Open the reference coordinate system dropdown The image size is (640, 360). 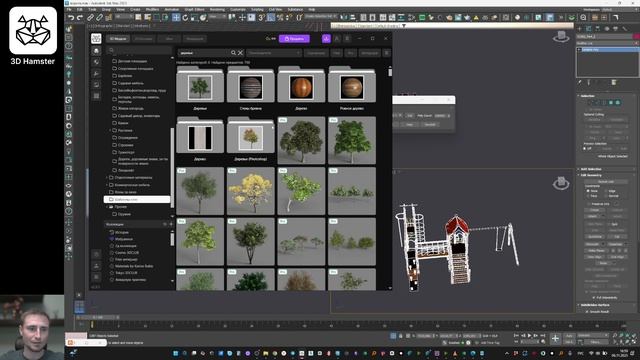218,17
